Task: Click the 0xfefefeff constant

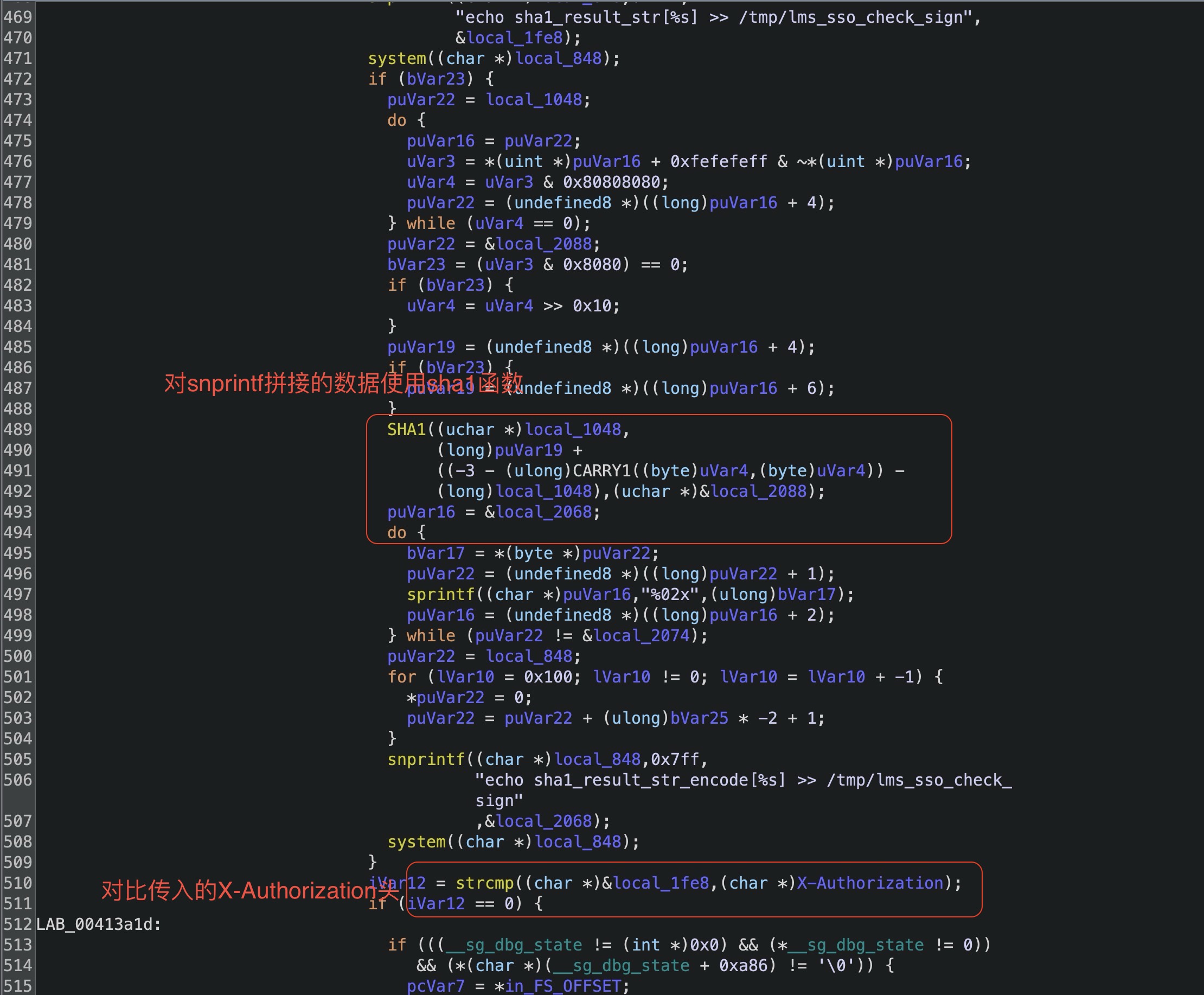Action: 719,162
